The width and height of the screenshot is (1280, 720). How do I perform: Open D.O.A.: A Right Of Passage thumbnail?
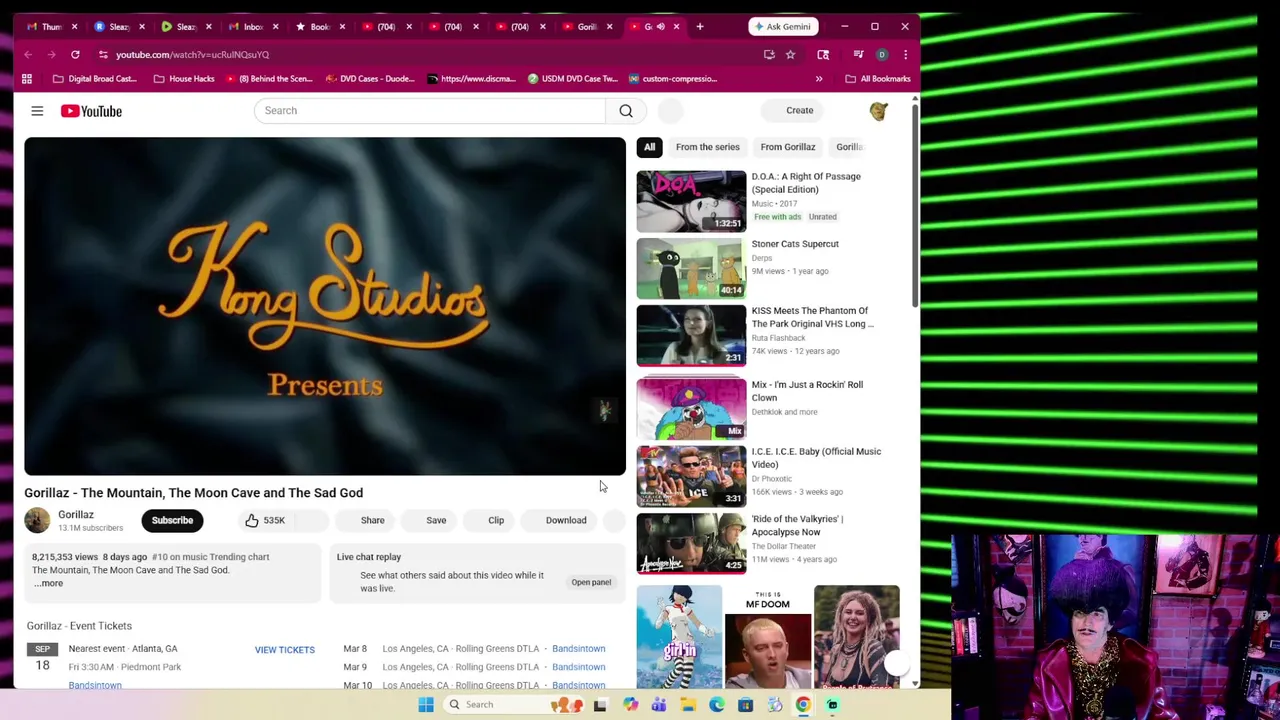(691, 201)
